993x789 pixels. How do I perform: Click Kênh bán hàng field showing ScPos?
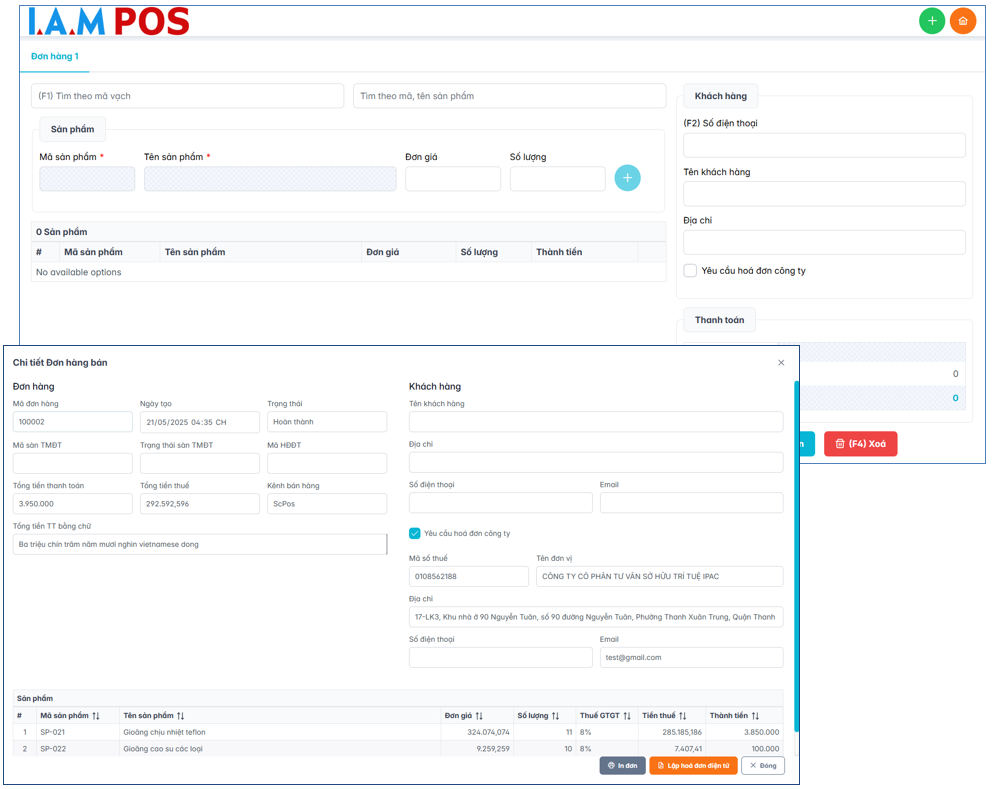[327, 504]
